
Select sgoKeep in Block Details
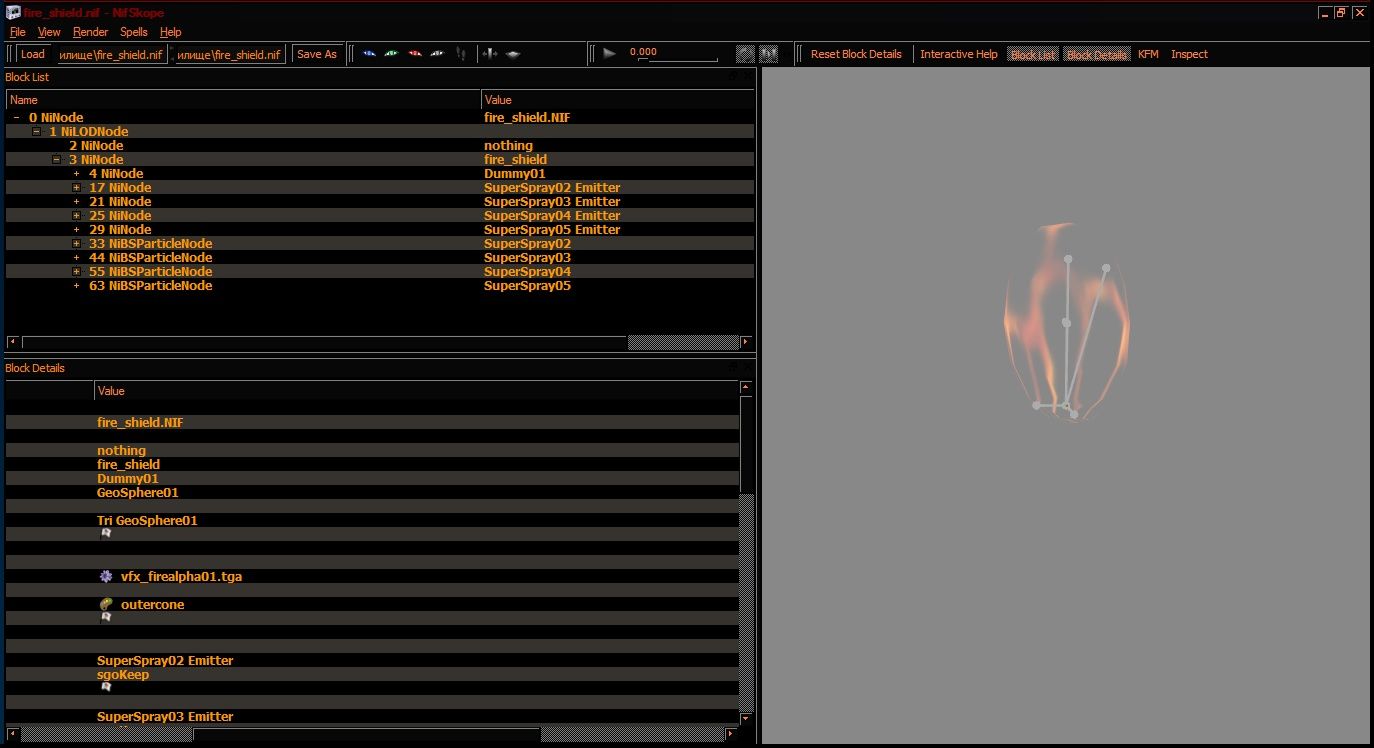[123, 674]
